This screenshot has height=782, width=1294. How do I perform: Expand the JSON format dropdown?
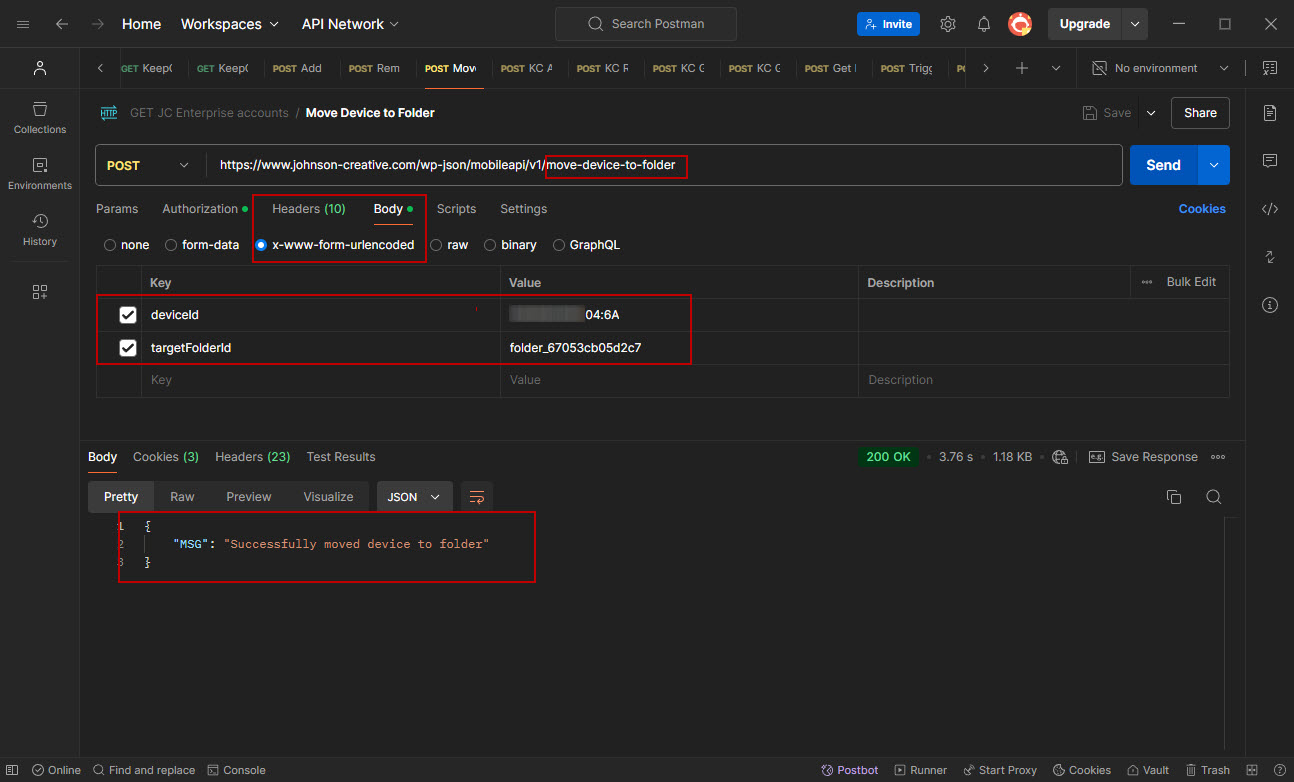[414, 497]
